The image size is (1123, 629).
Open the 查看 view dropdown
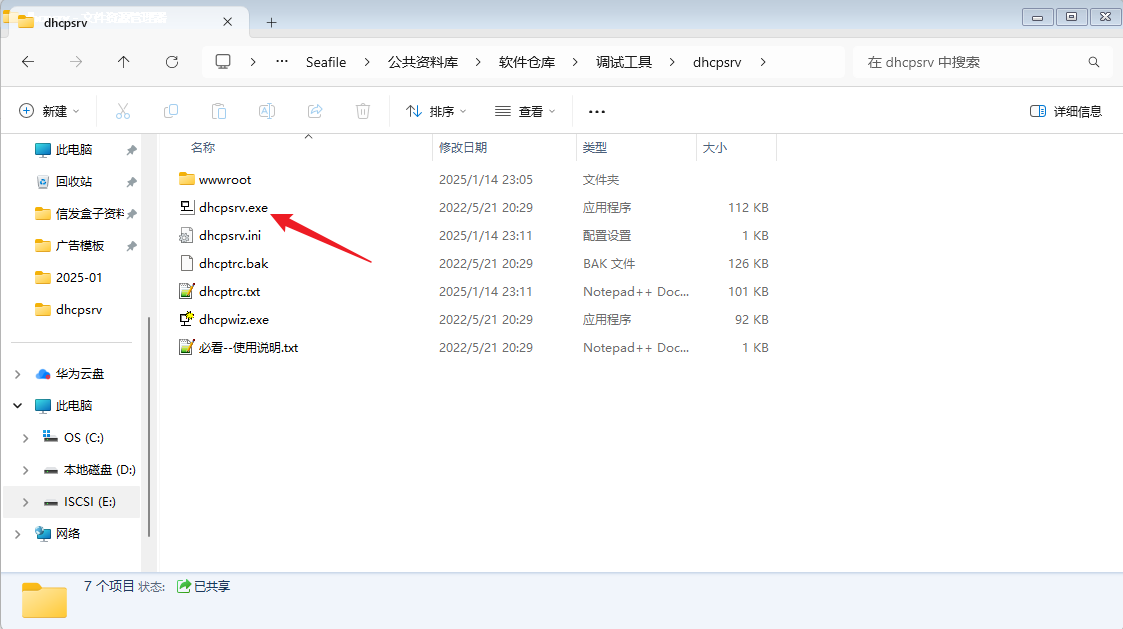[x=525, y=111]
